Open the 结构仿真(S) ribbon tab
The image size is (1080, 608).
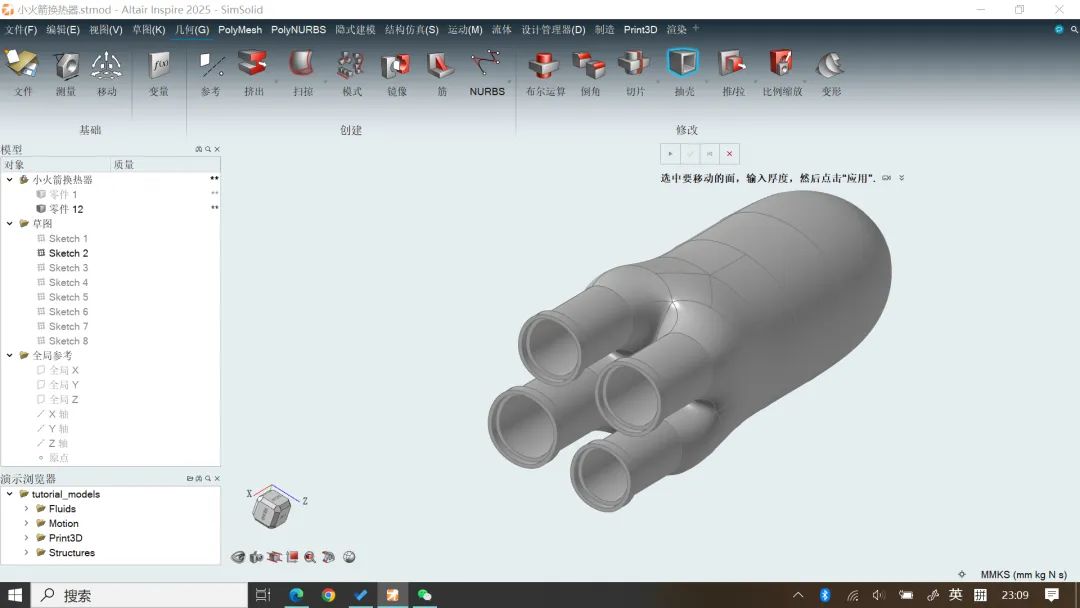point(411,30)
